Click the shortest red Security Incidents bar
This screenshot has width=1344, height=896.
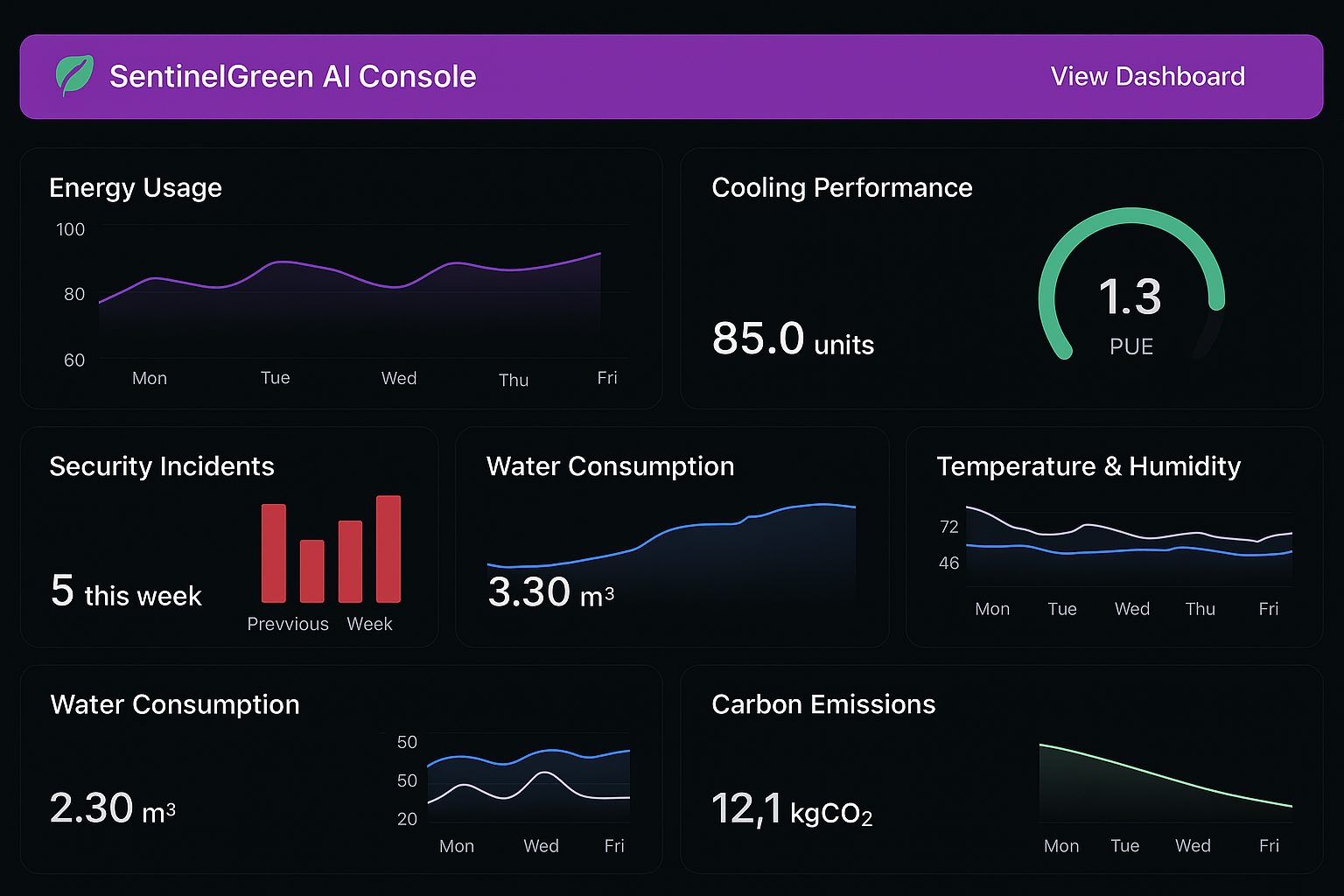(311, 570)
